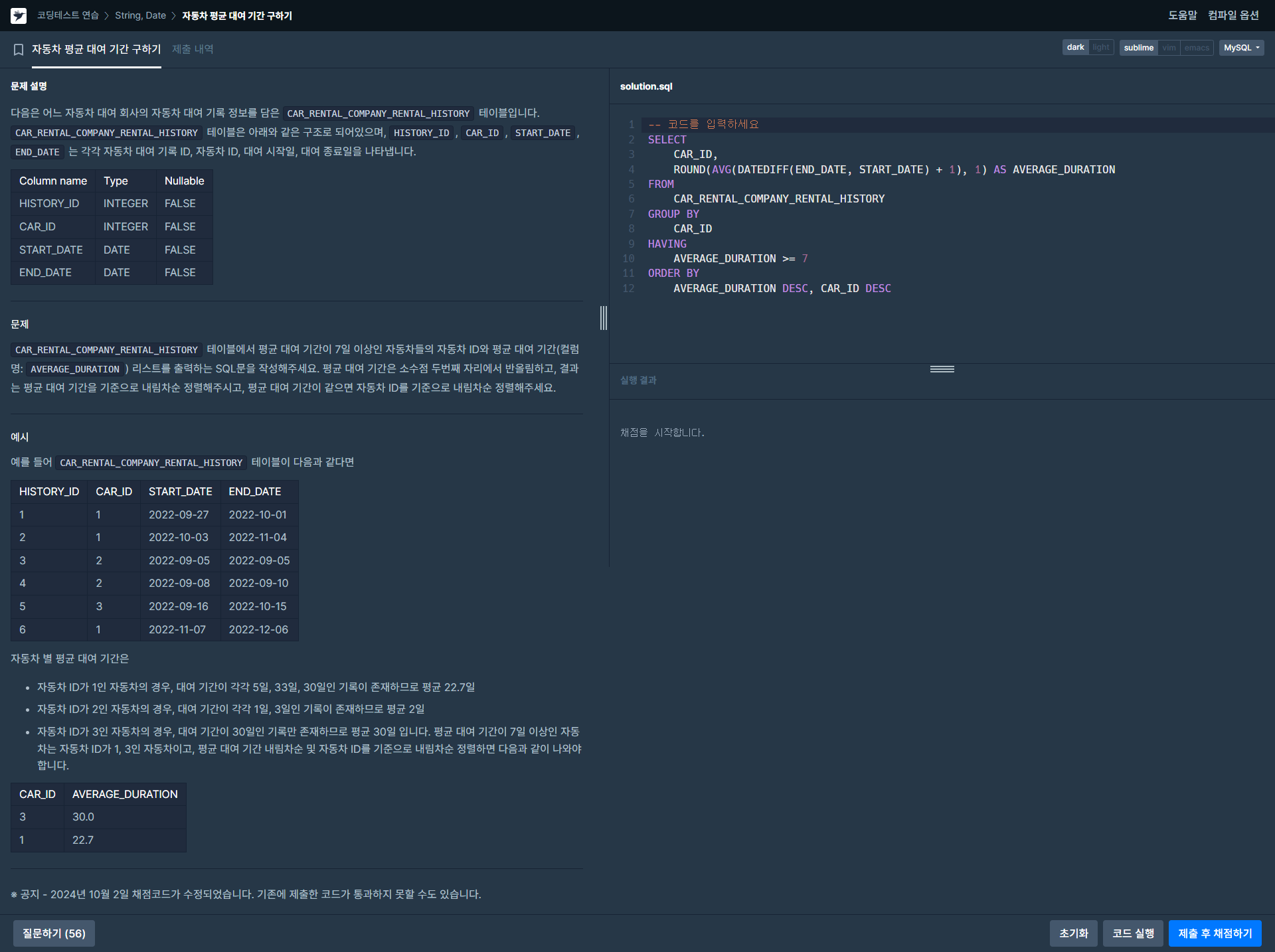Select the 자동차 평균 대여 기간 구하기 tab

(96, 49)
